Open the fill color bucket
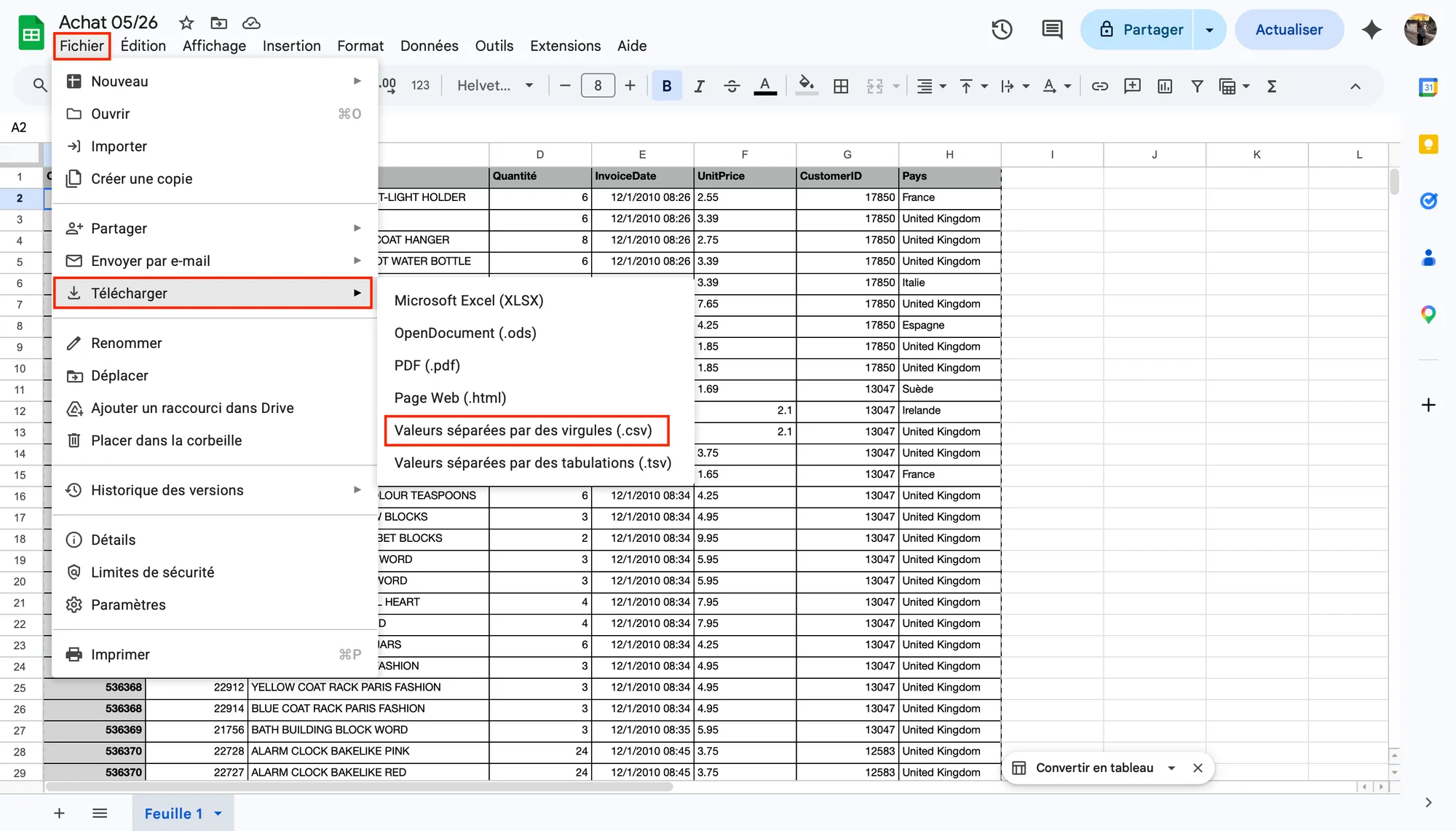The image size is (1456, 831). pos(806,86)
